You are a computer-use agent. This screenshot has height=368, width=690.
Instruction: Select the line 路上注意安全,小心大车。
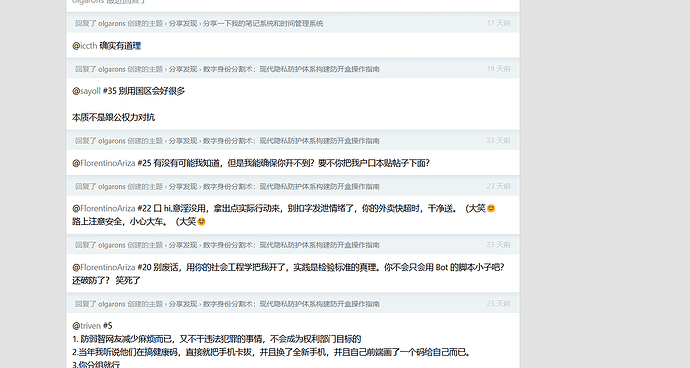click(x=121, y=222)
